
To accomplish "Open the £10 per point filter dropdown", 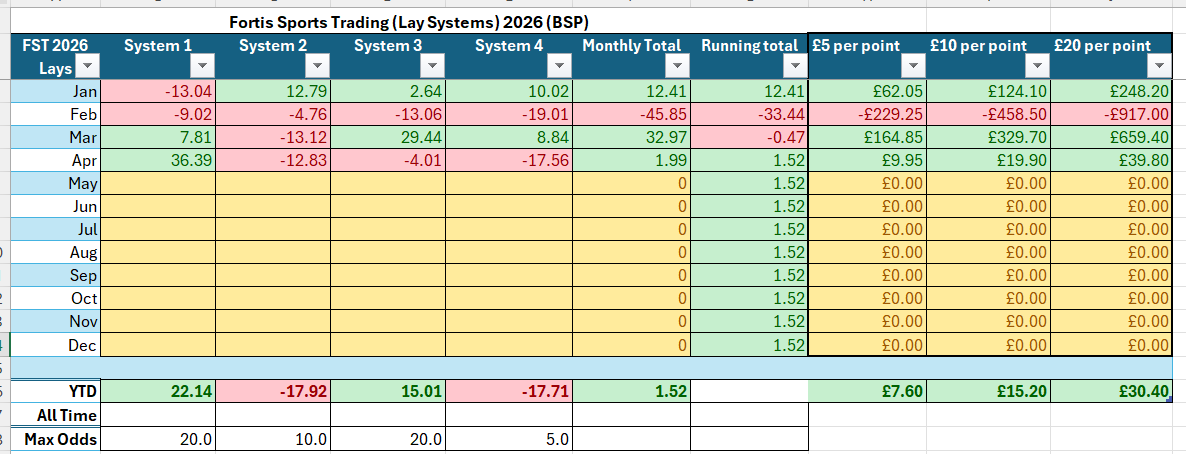I will pyautogui.click(x=1037, y=67).
